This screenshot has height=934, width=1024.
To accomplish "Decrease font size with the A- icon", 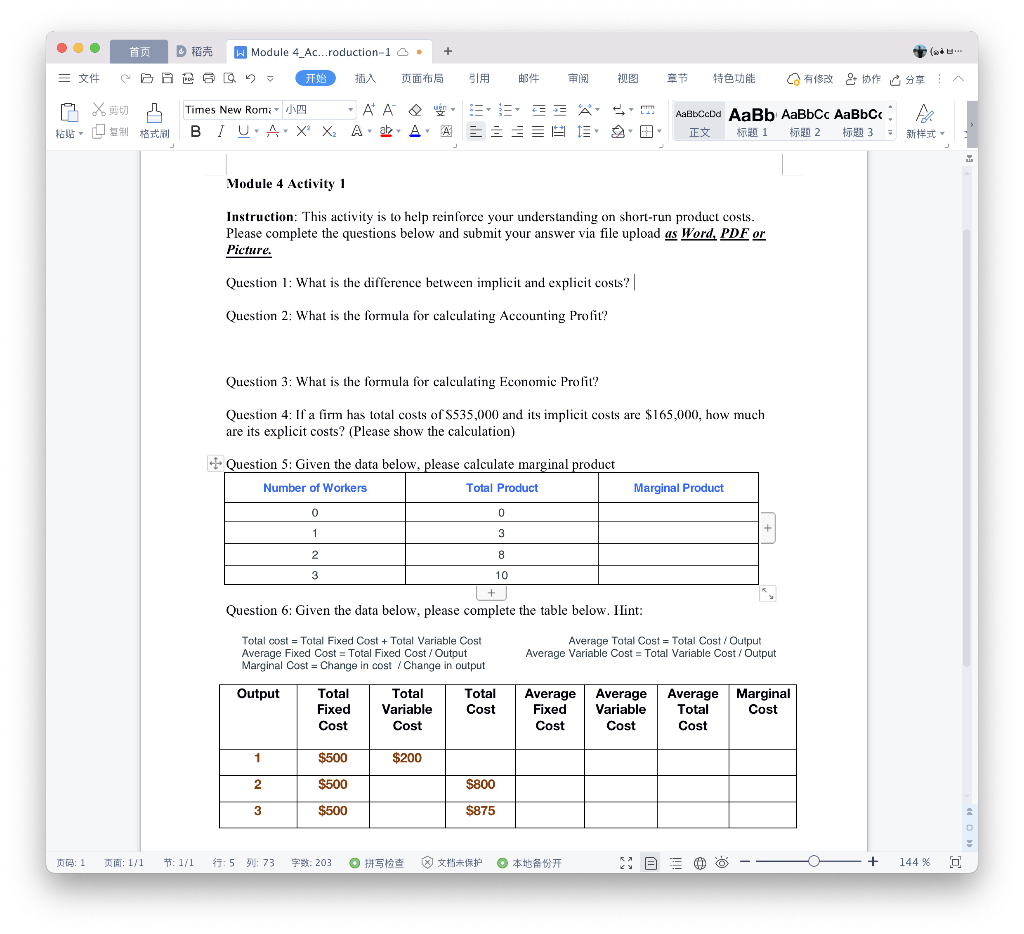I will tap(390, 110).
